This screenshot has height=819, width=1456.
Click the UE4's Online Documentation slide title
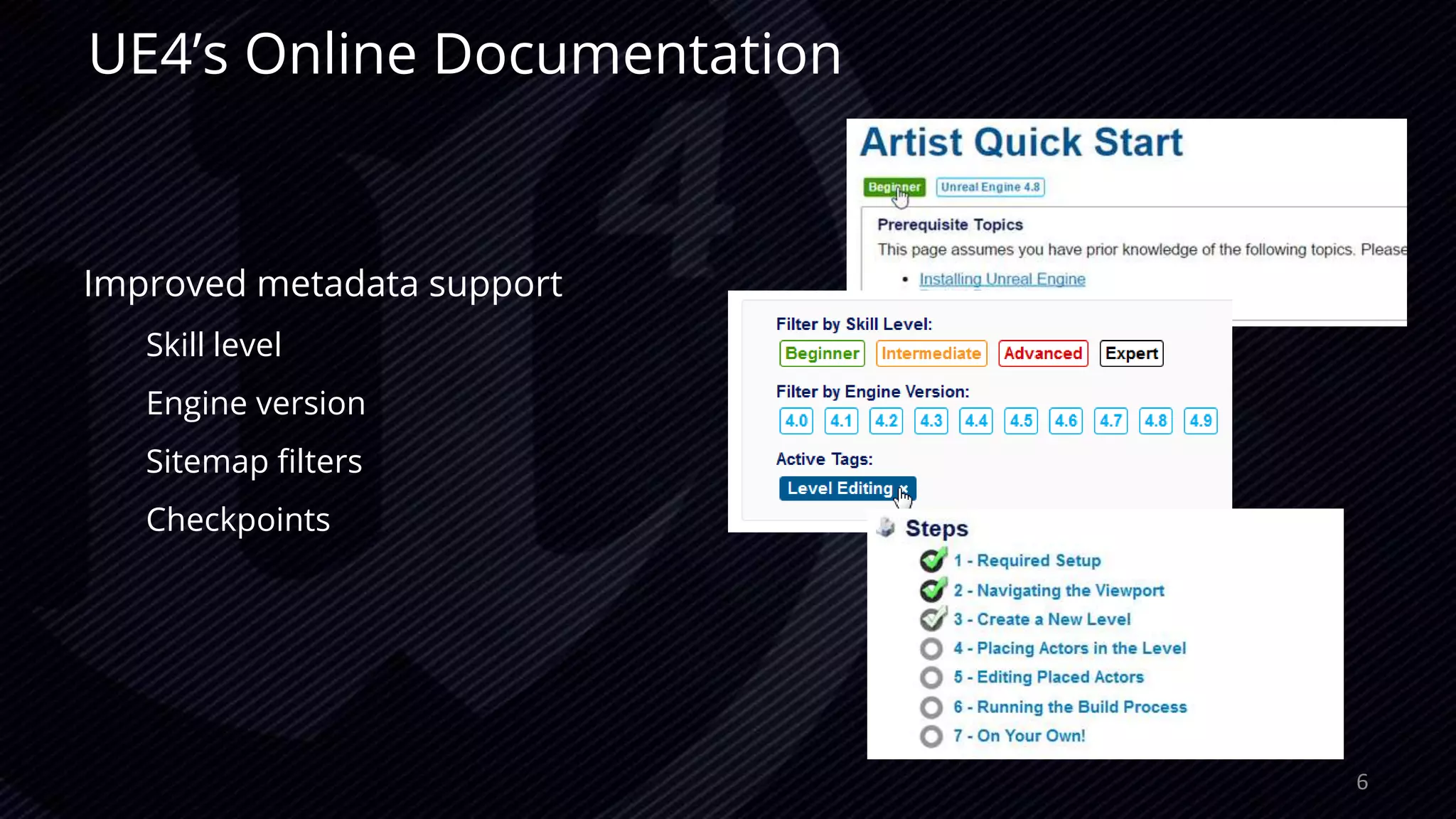(465, 53)
